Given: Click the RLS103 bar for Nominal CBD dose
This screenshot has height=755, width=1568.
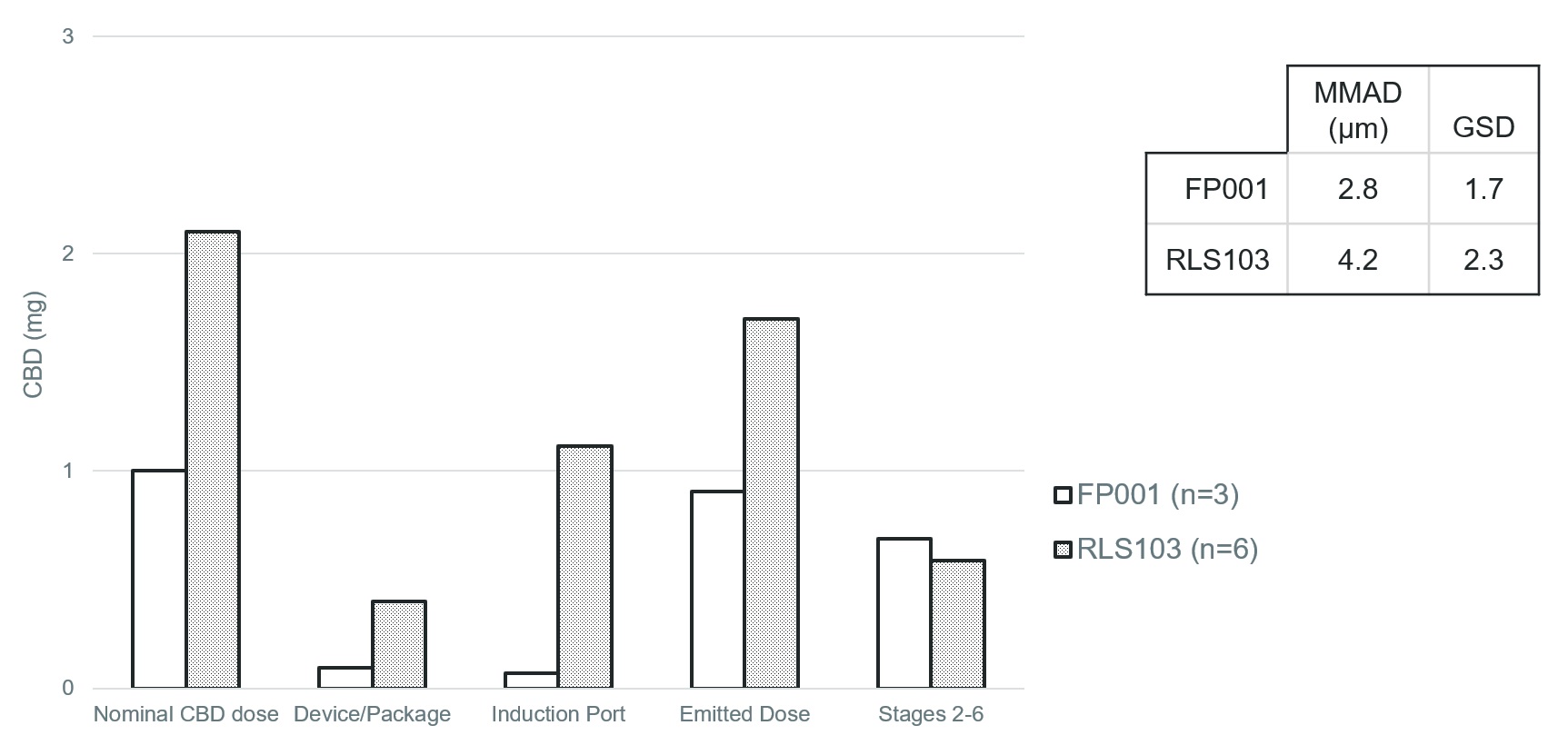Looking at the screenshot, I should click(213, 459).
